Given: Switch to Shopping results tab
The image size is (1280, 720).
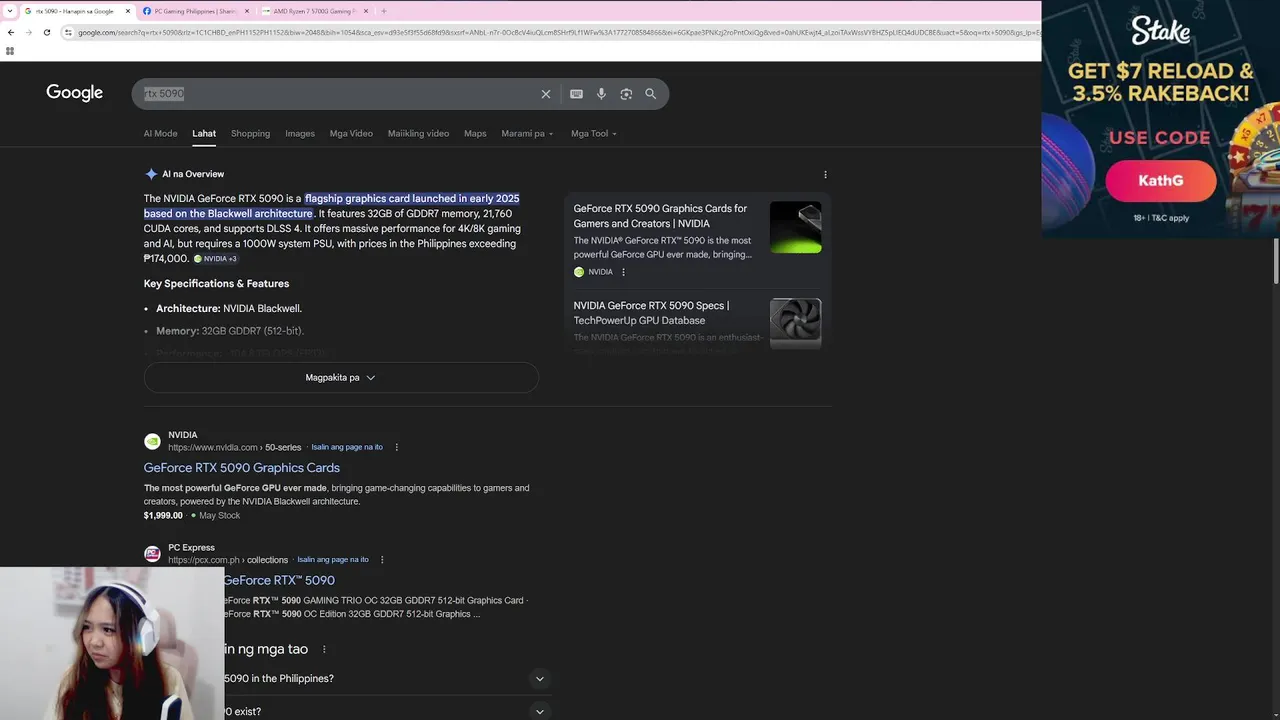Looking at the screenshot, I should point(250,133).
